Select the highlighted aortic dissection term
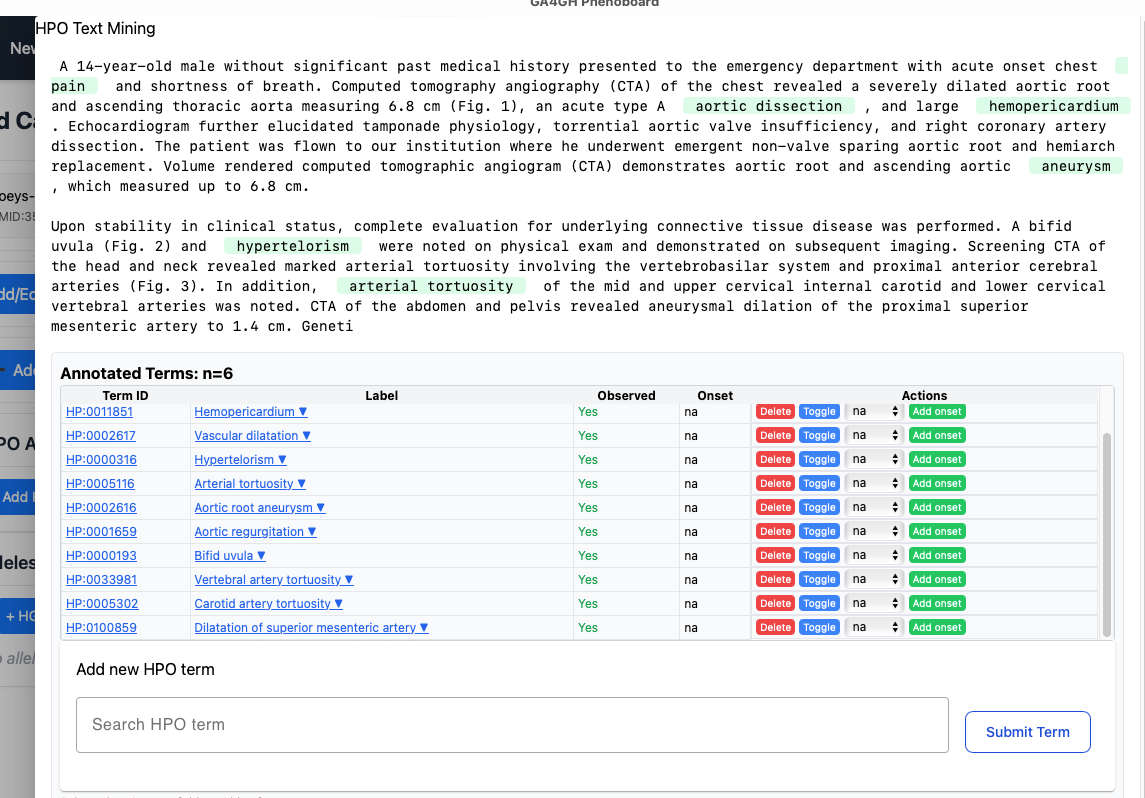Image resolution: width=1145 pixels, height=798 pixels. tap(771, 105)
